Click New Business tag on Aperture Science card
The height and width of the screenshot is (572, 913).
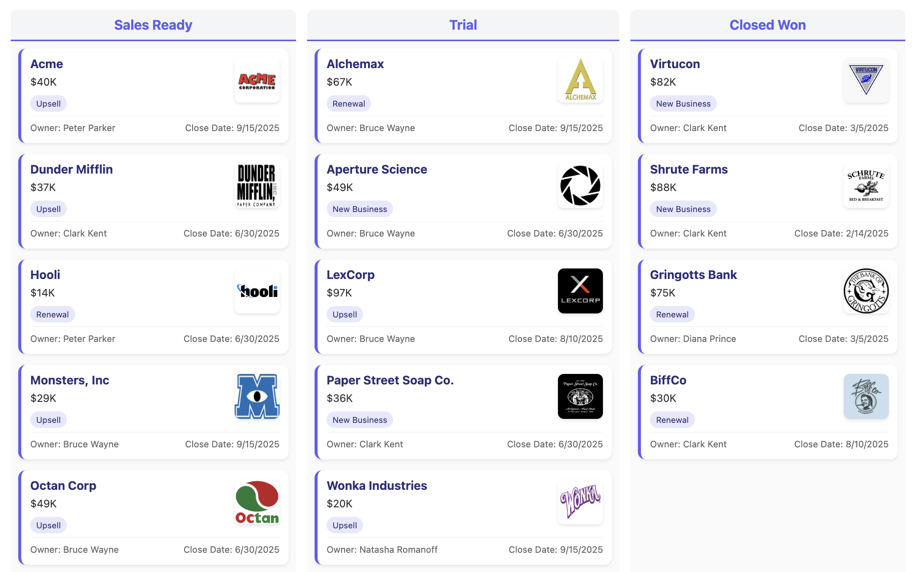360,209
